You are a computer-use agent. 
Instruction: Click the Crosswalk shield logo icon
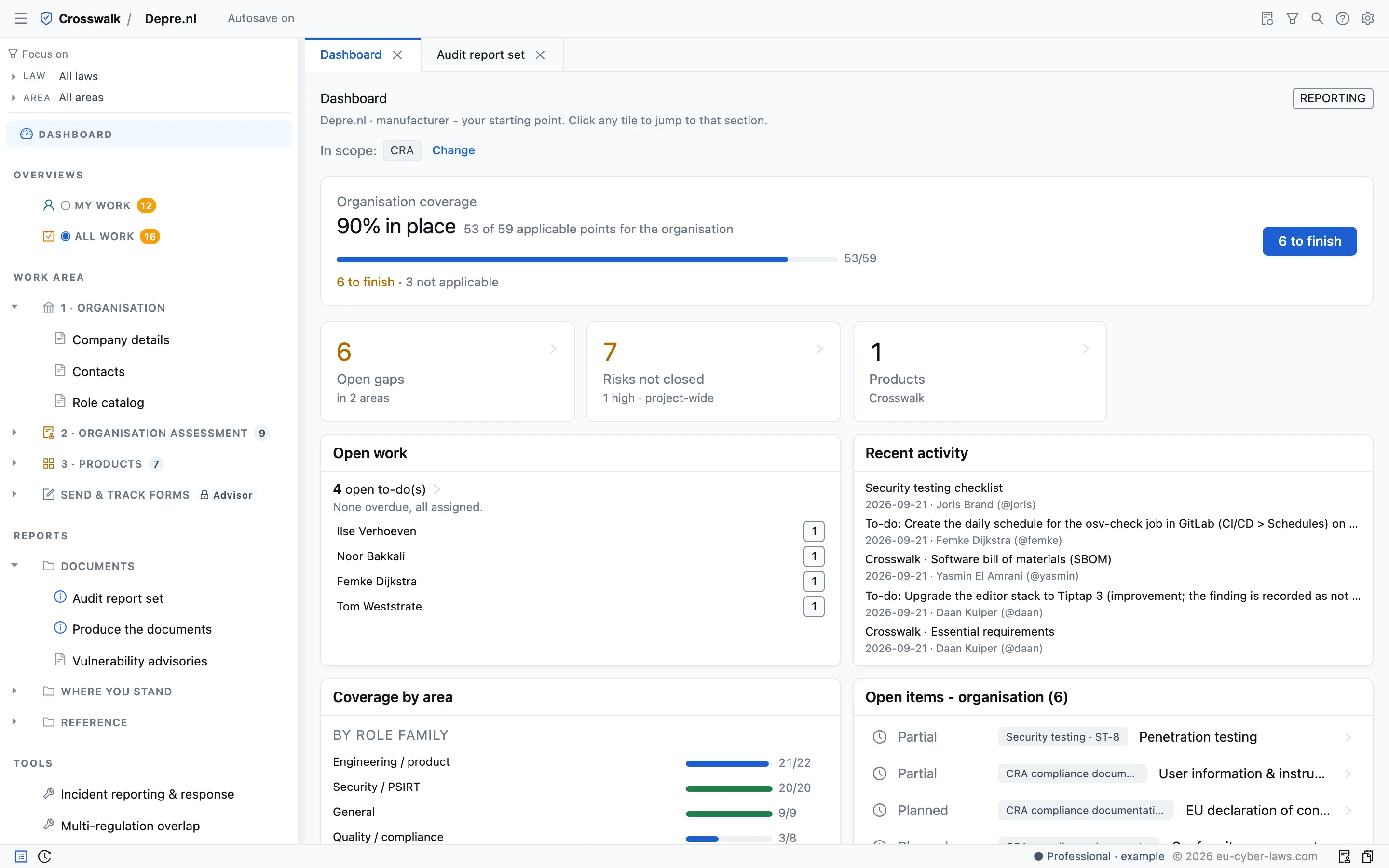(46, 18)
